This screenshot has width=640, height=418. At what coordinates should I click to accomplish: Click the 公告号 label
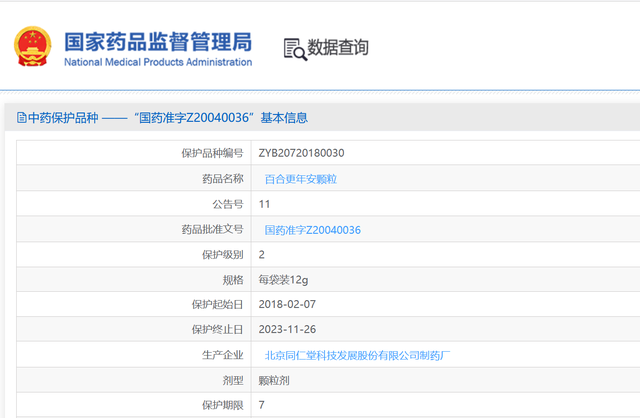pos(228,204)
